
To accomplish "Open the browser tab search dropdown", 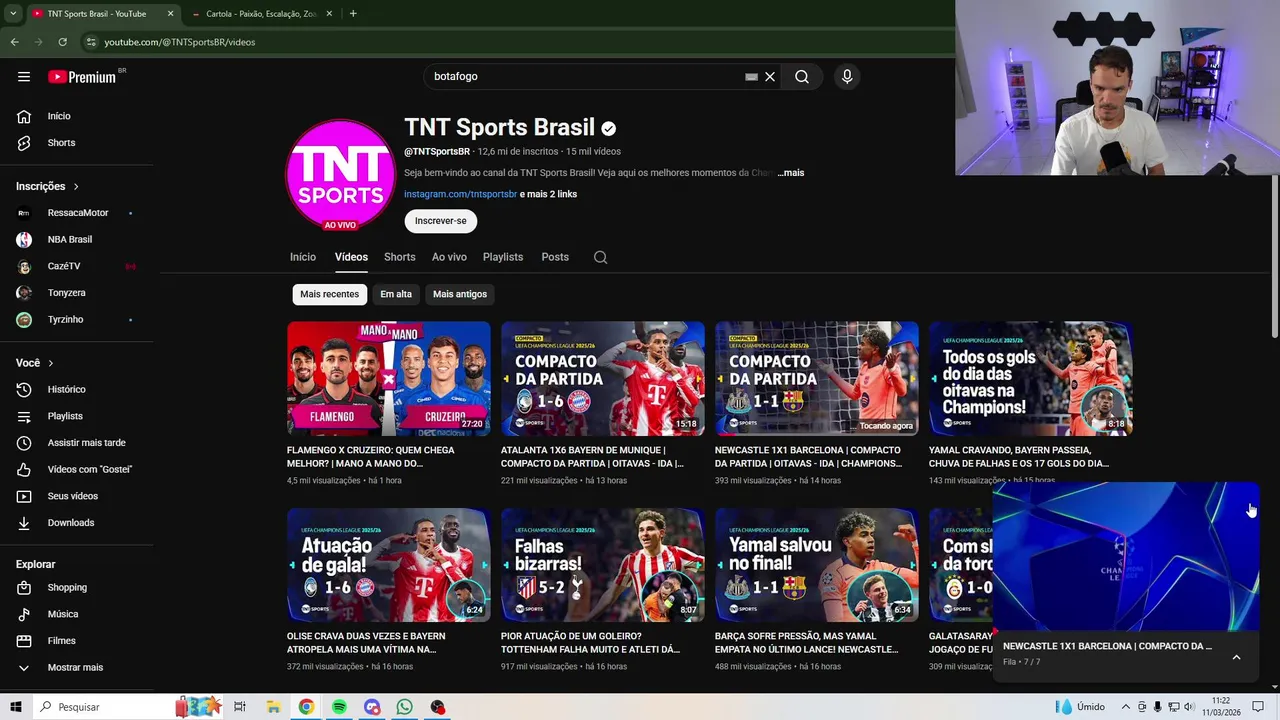I will click(13, 14).
